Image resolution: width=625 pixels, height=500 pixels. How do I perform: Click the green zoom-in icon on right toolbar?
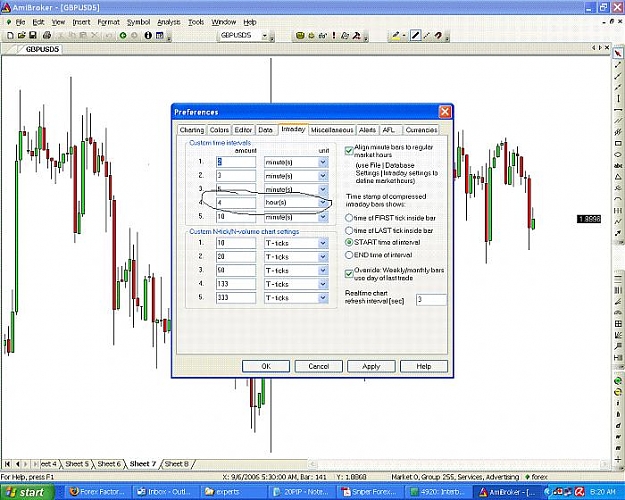click(x=618, y=381)
